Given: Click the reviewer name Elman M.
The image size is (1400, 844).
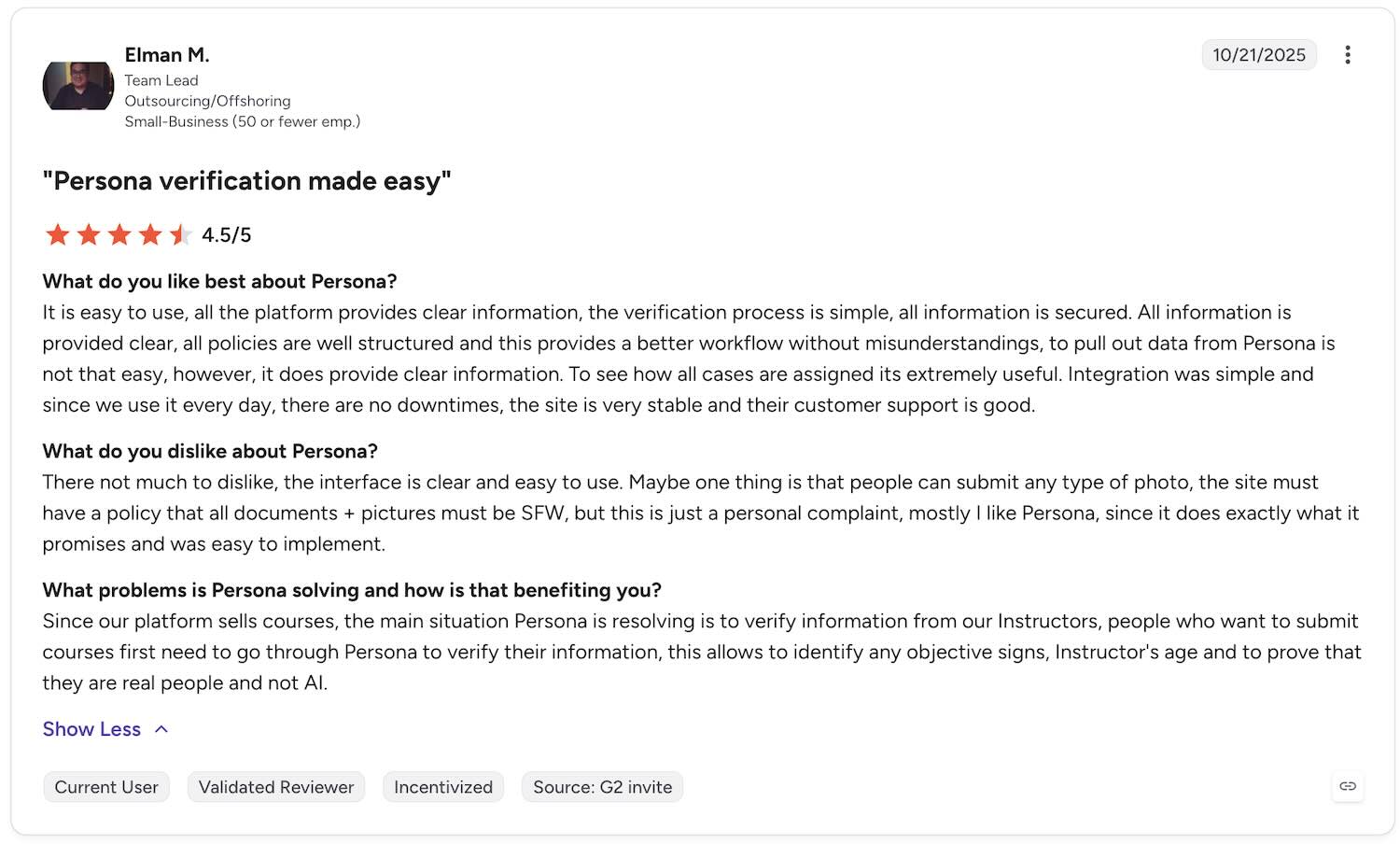Looking at the screenshot, I should pyautogui.click(x=167, y=55).
